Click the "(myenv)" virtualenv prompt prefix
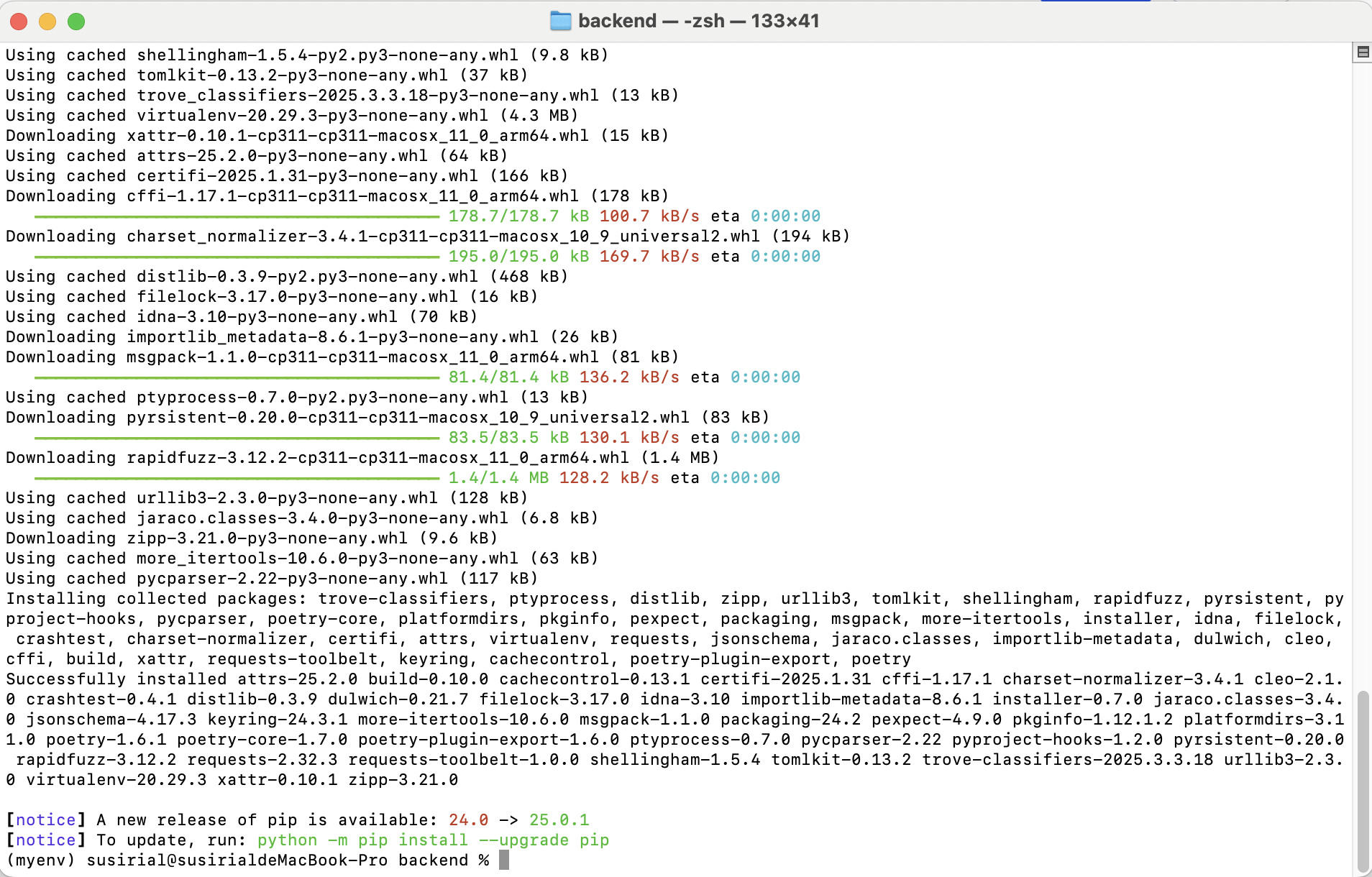 40,860
